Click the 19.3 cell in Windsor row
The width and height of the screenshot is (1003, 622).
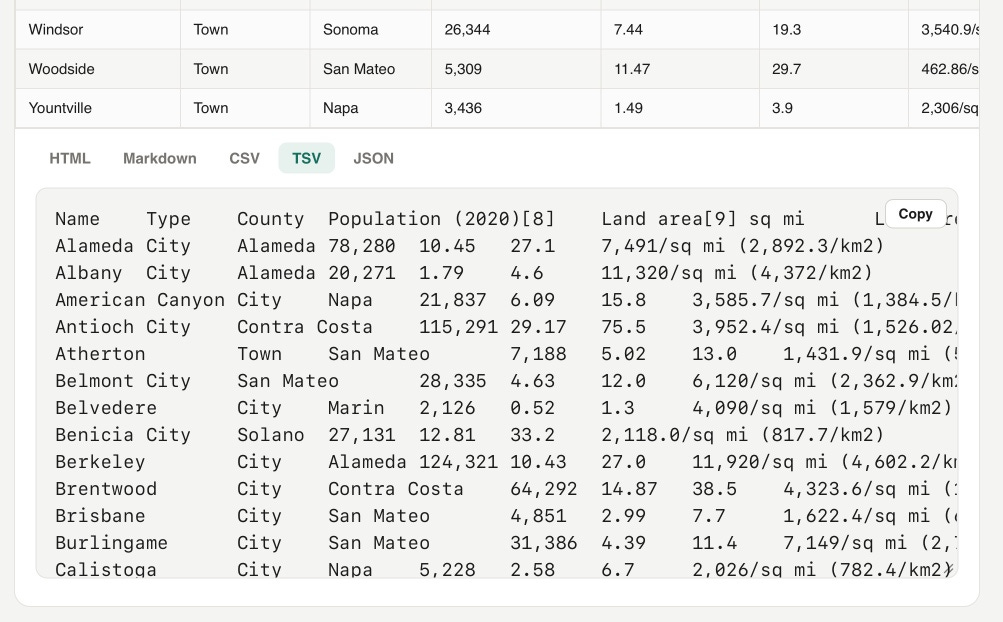(834, 29)
